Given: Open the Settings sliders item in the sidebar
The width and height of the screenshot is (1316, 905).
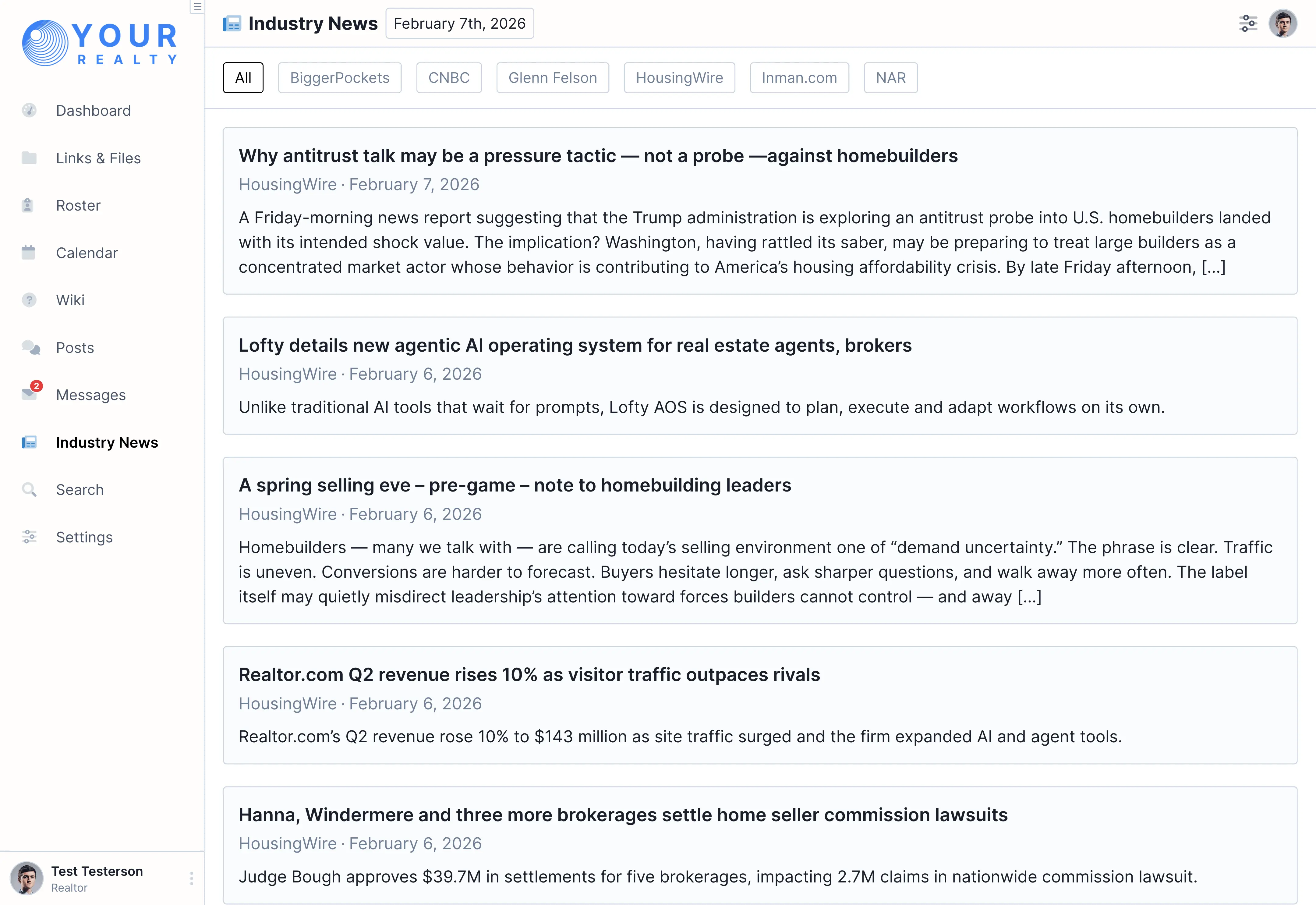Looking at the screenshot, I should [84, 537].
